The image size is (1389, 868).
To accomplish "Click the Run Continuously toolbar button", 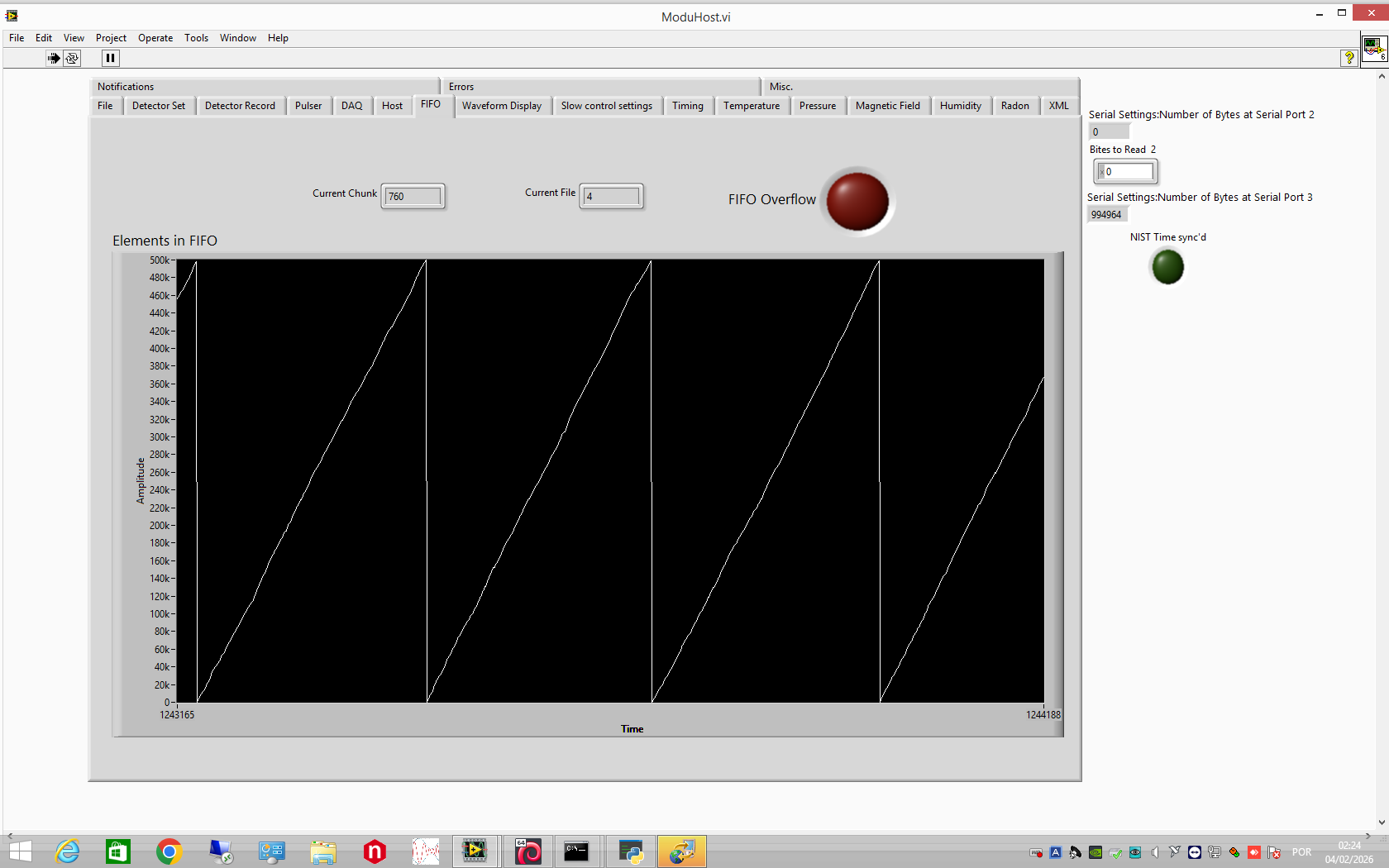I will 72,58.
